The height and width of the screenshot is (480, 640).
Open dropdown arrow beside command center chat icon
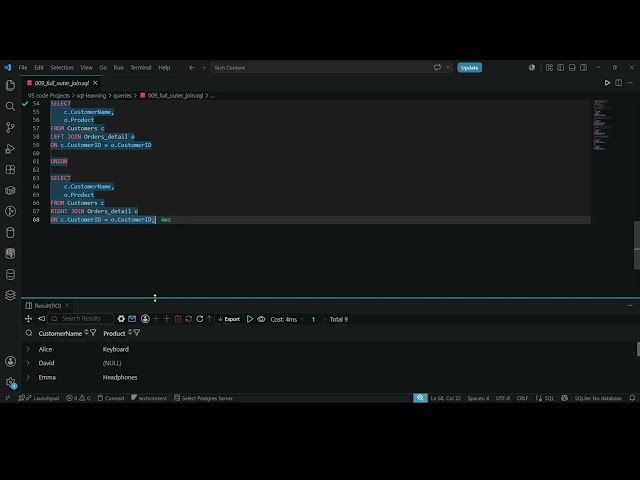(448, 67)
